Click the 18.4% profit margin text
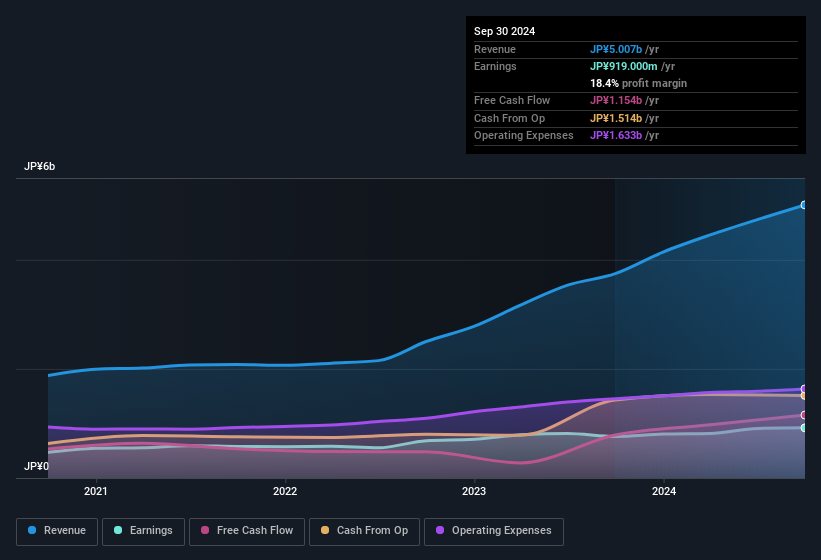The width and height of the screenshot is (821, 560). pos(638,83)
